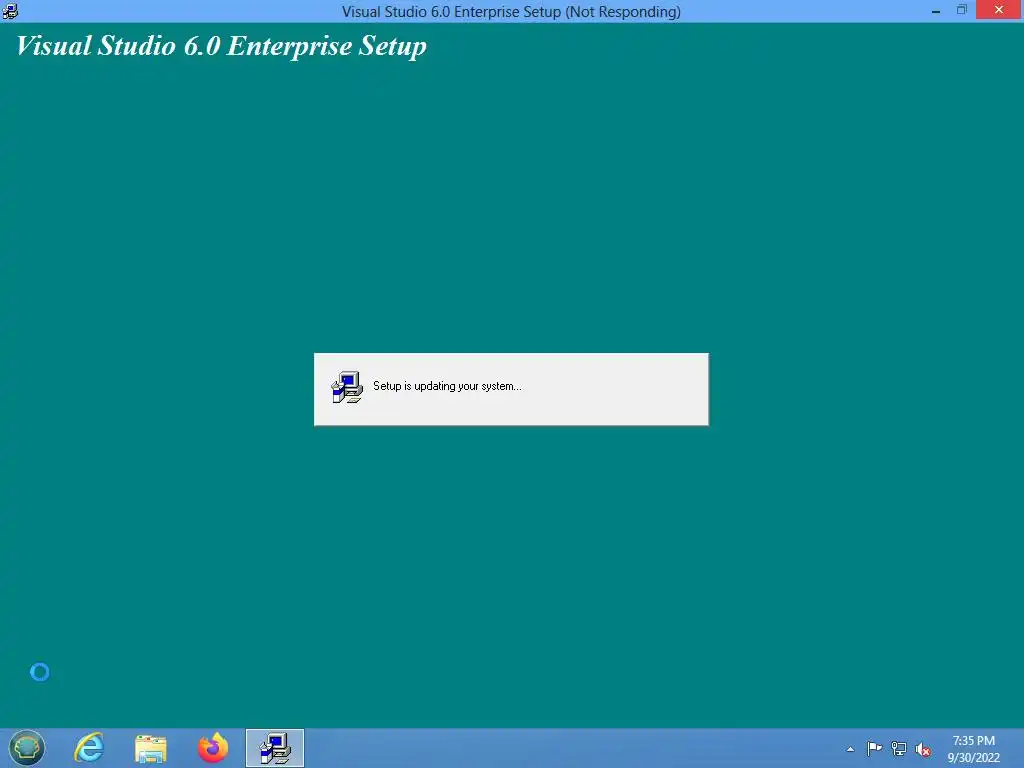This screenshot has width=1024, height=768.
Task: Open the clock showing 7:35 PM
Action: tap(973, 741)
